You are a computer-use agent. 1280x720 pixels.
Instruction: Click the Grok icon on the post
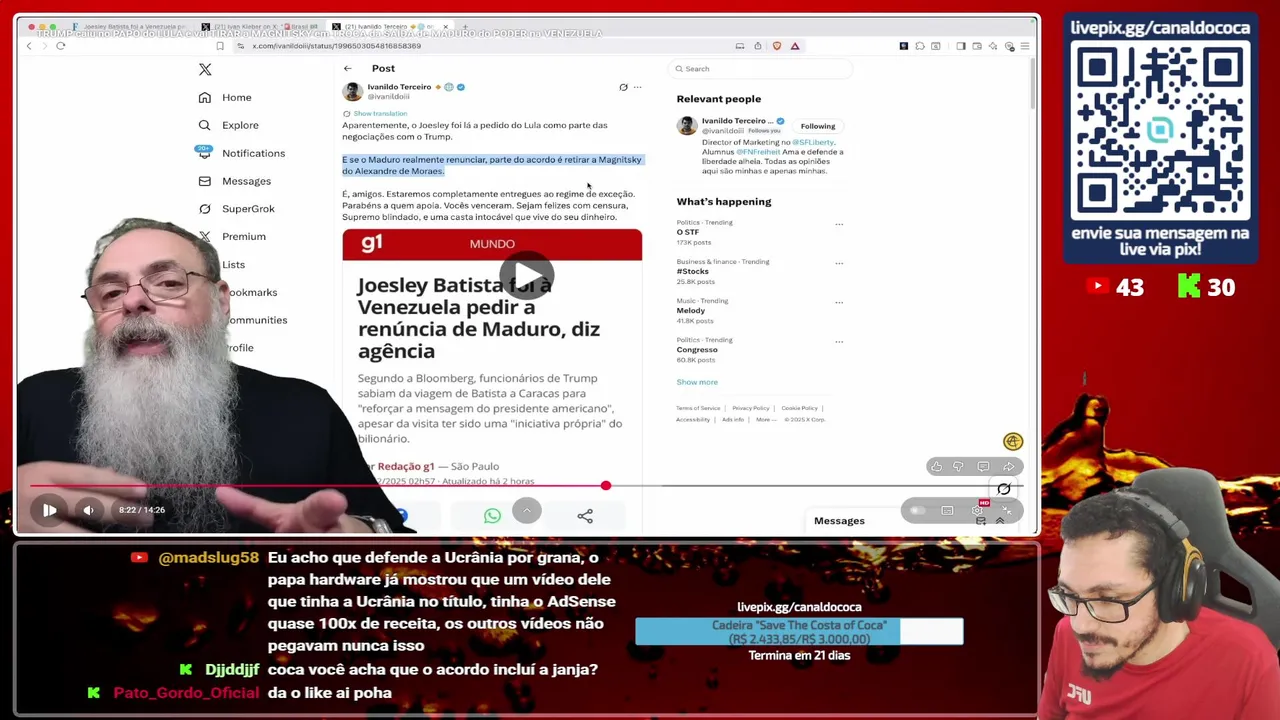623,87
